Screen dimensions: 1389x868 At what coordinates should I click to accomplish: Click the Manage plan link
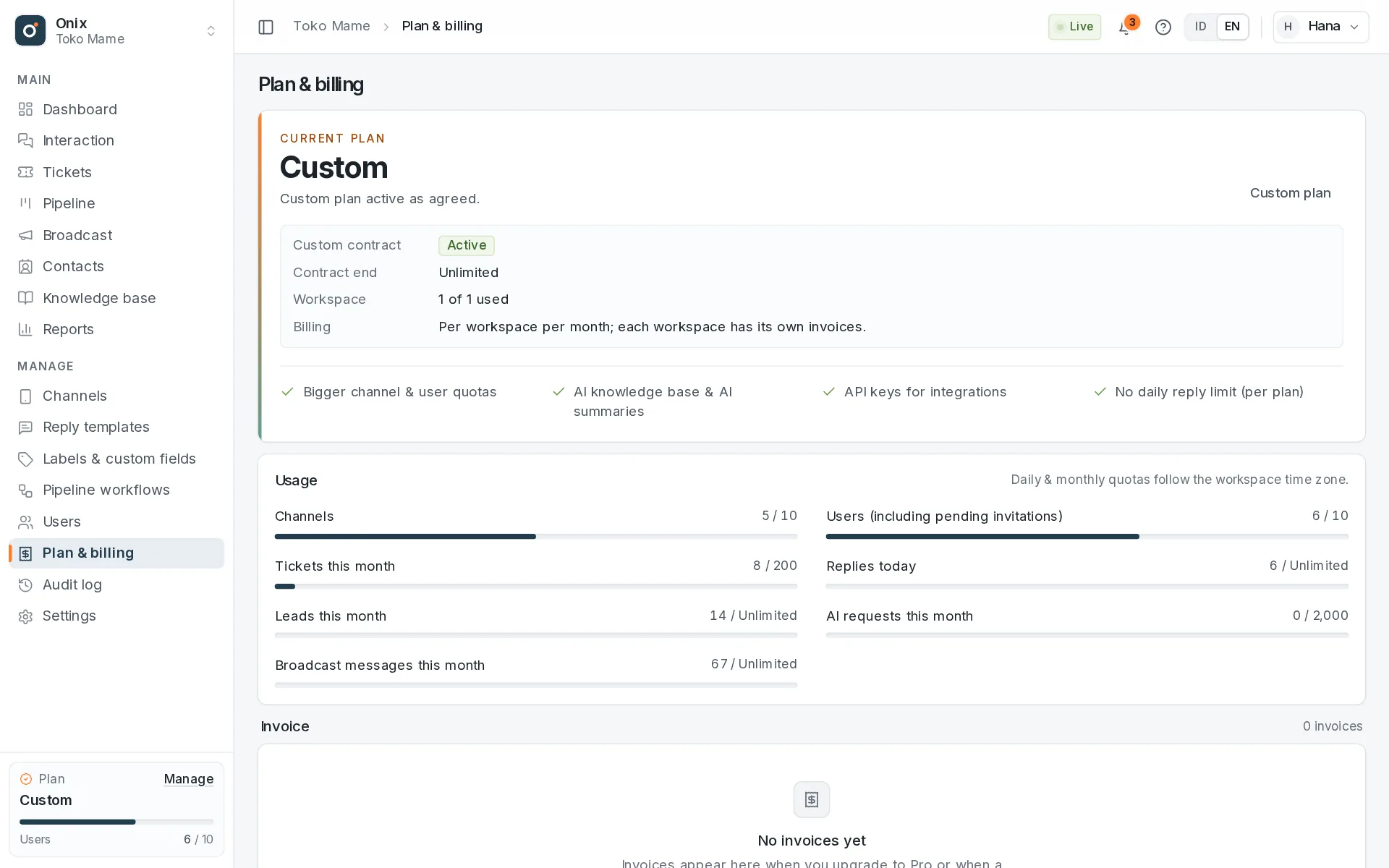[x=189, y=779]
